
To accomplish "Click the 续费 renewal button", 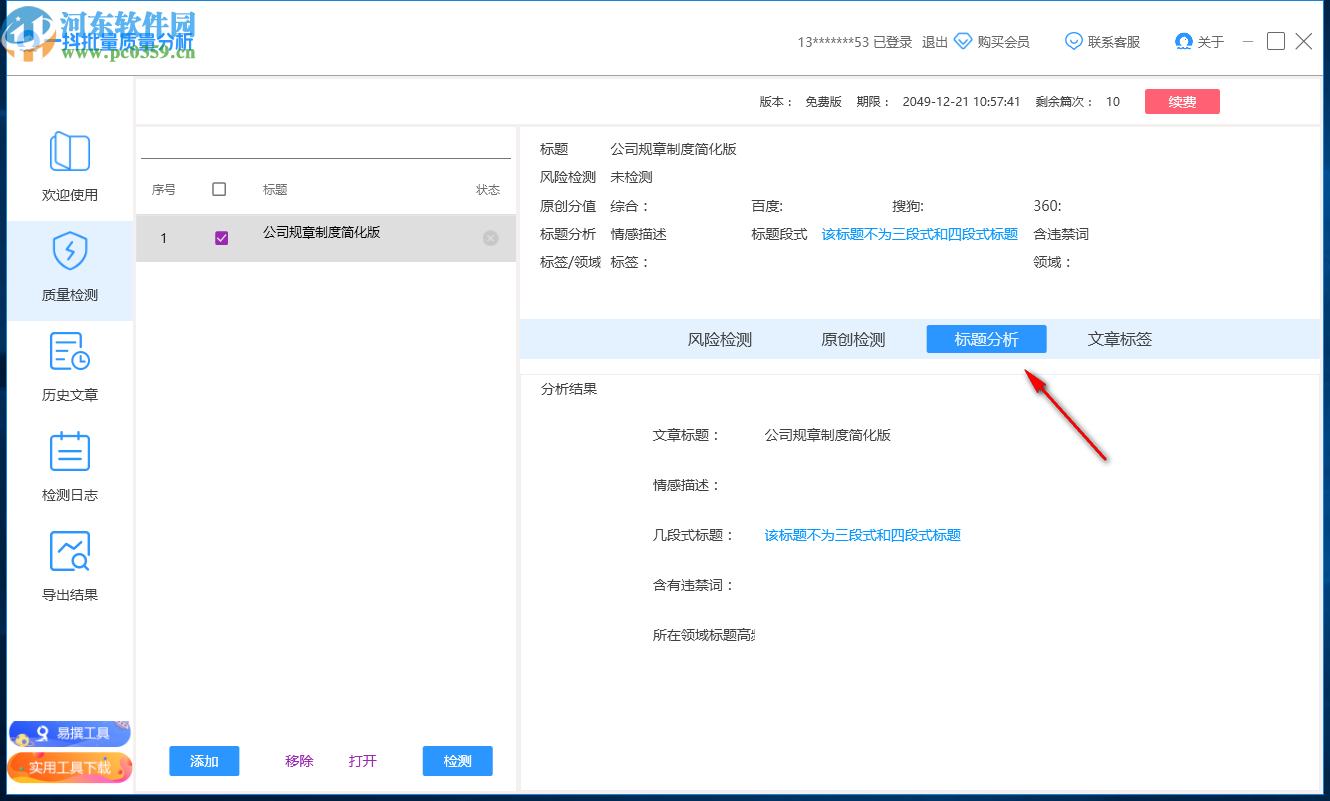I will pos(1182,101).
